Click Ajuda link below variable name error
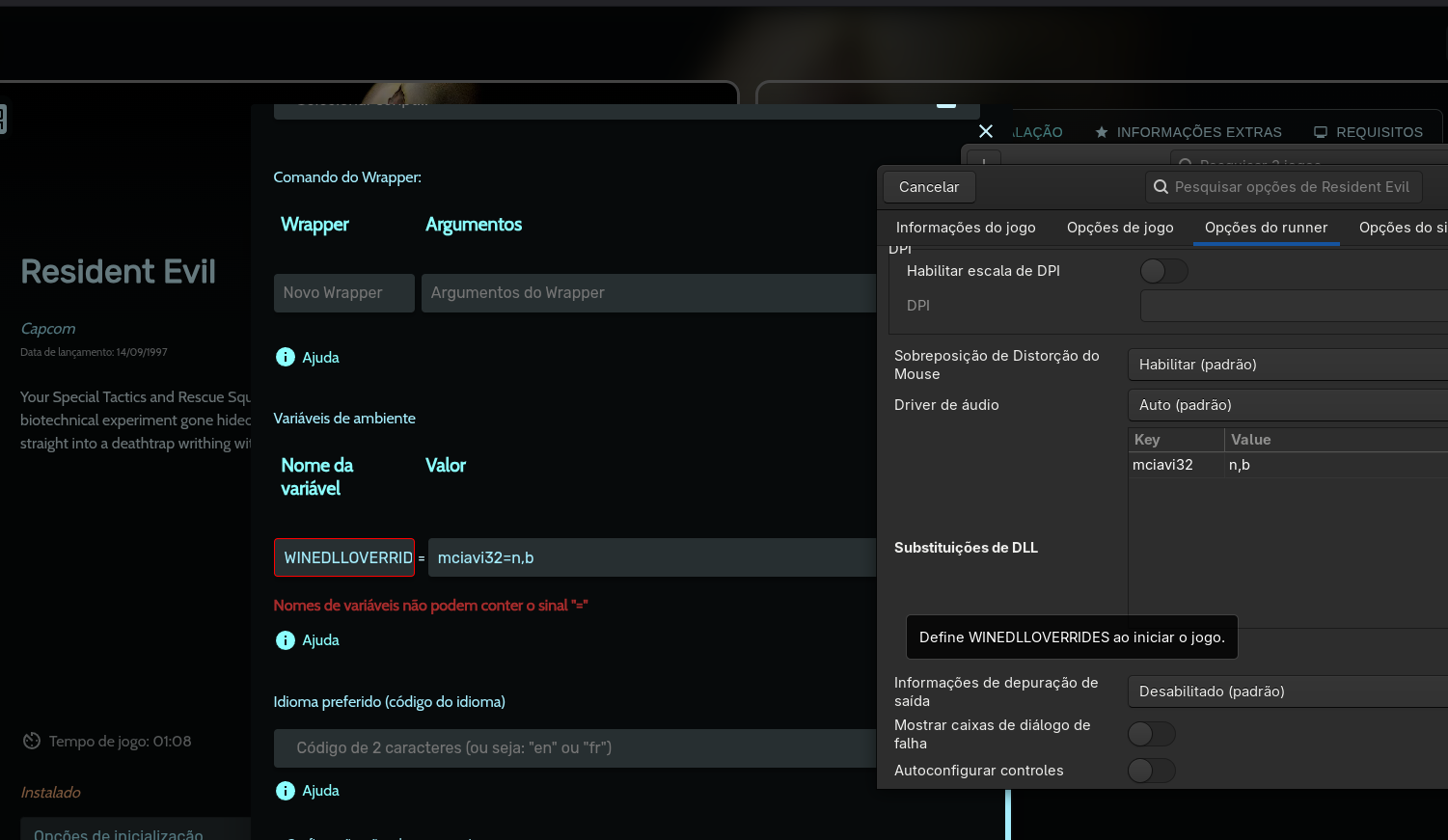The width and height of the screenshot is (1448, 840). point(320,640)
